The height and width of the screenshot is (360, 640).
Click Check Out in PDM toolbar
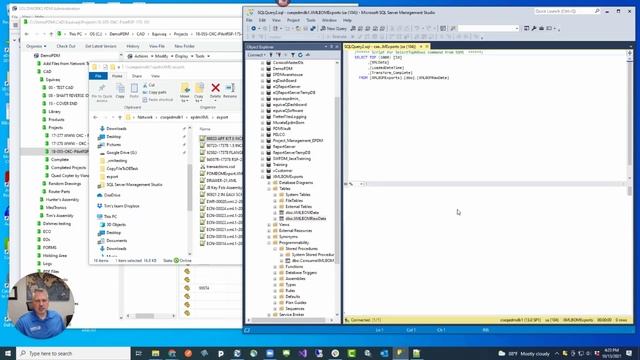click(x=66, y=46)
